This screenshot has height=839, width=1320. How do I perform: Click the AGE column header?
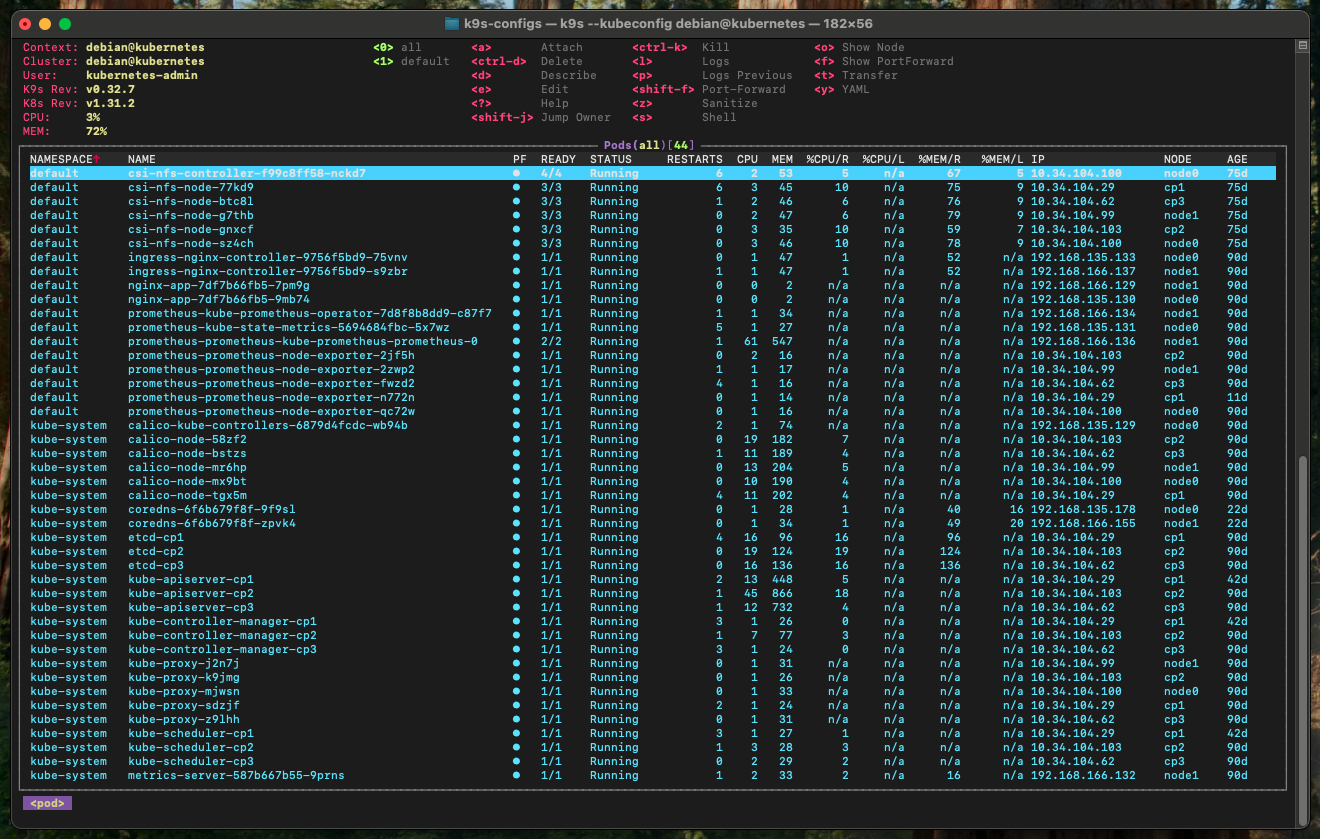(x=1237, y=159)
